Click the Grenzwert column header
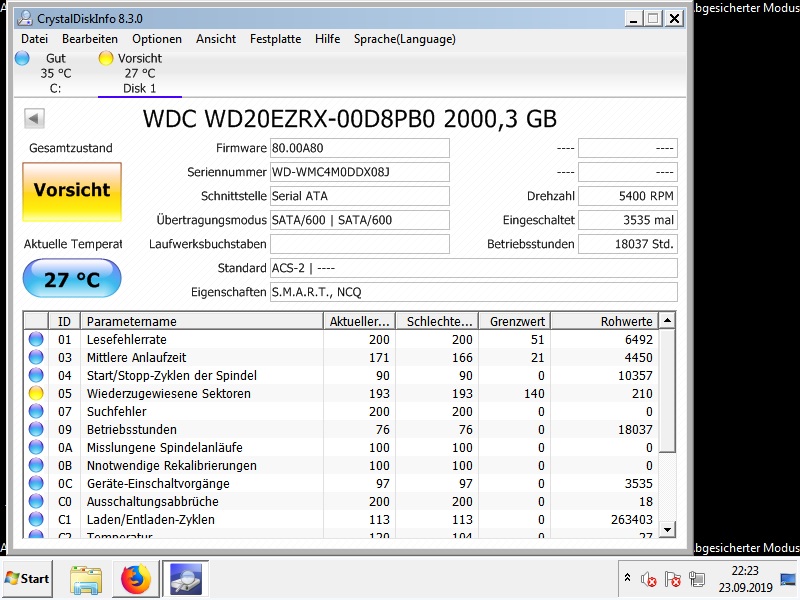The height and width of the screenshot is (600, 800). pyautogui.click(x=515, y=321)
